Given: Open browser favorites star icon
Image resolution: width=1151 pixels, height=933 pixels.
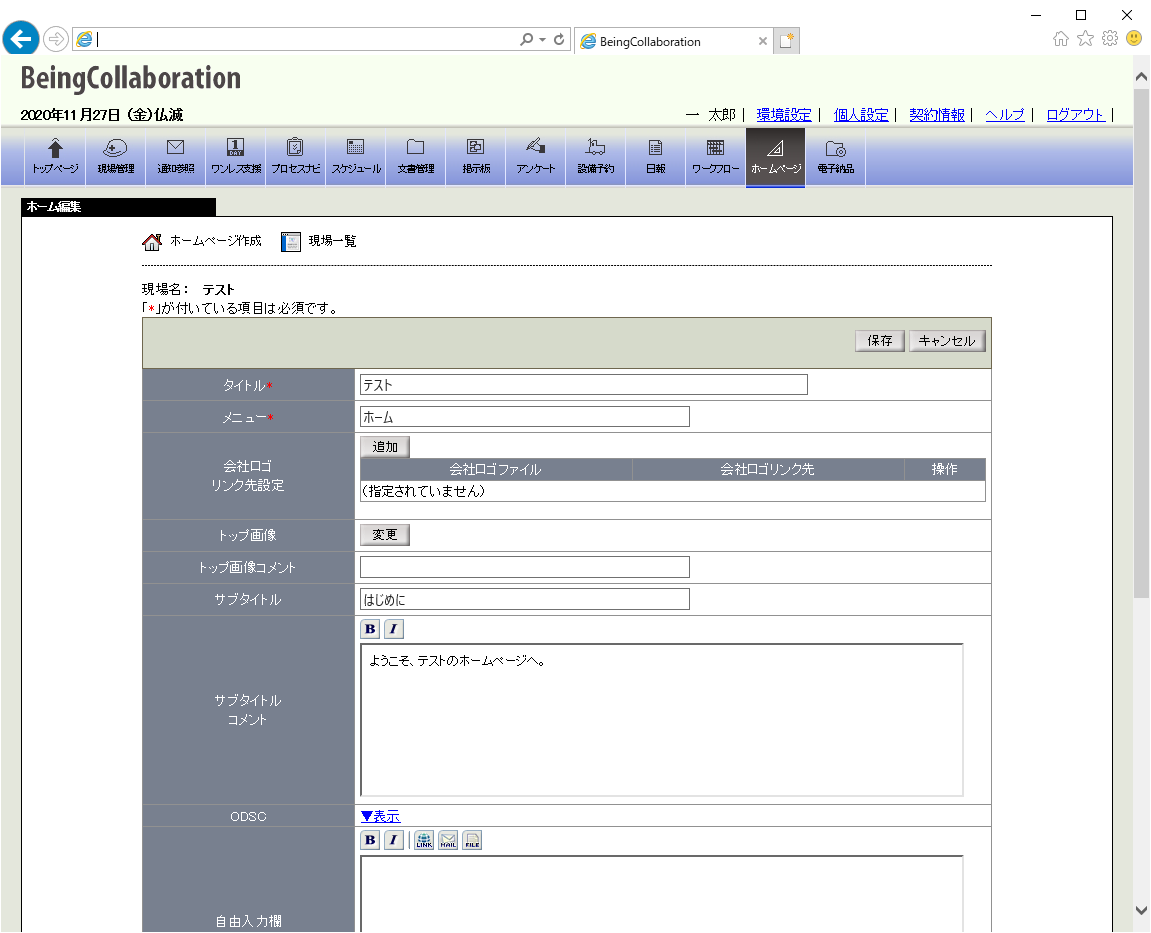Looking at the screenshot, I should [1086, 38].
